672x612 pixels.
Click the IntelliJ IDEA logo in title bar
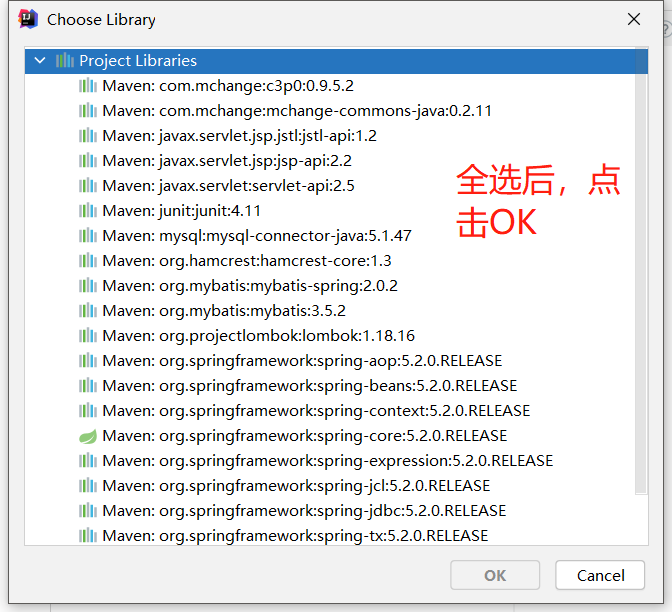[28, 19]
